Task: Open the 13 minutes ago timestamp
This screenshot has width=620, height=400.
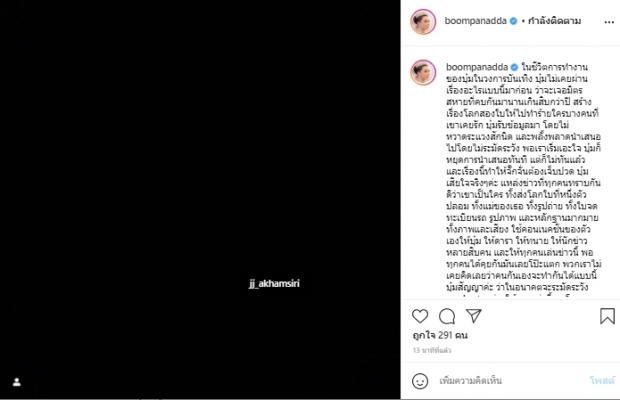Action: 432,350
